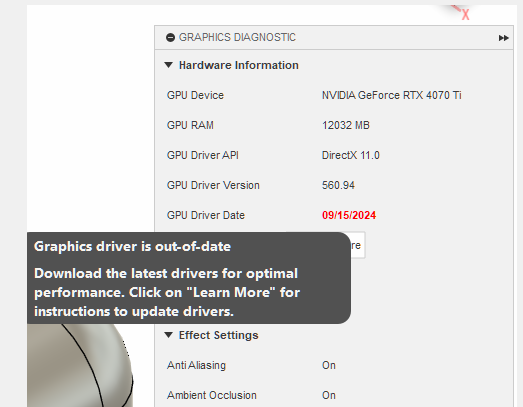The image size is (523, 407).
Task: Click the red X axis label of view cube
Action: pos(465,15)
